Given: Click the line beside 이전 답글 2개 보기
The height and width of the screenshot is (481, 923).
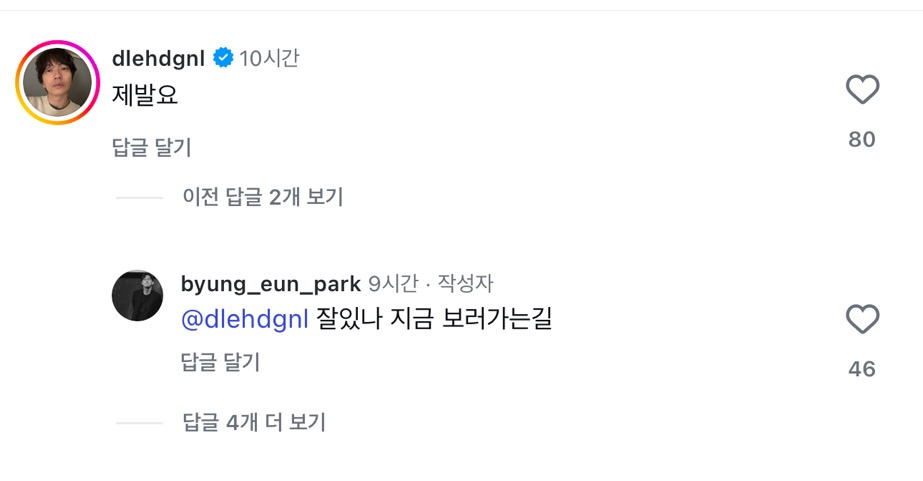Looking at the screenshot, I should (140, 198).
